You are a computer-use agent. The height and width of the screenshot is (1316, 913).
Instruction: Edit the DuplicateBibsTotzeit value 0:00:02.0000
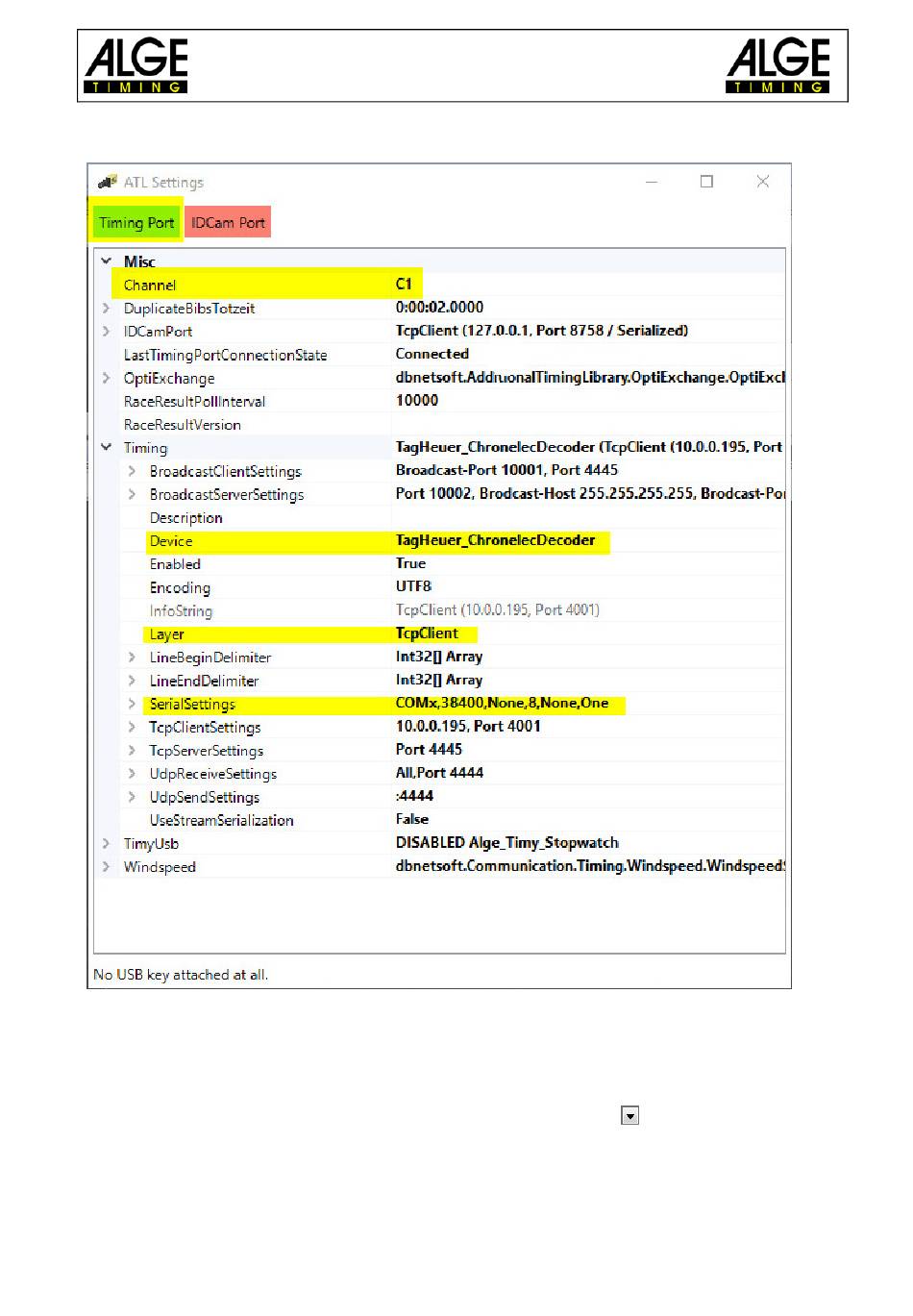[x=439, y=308]
